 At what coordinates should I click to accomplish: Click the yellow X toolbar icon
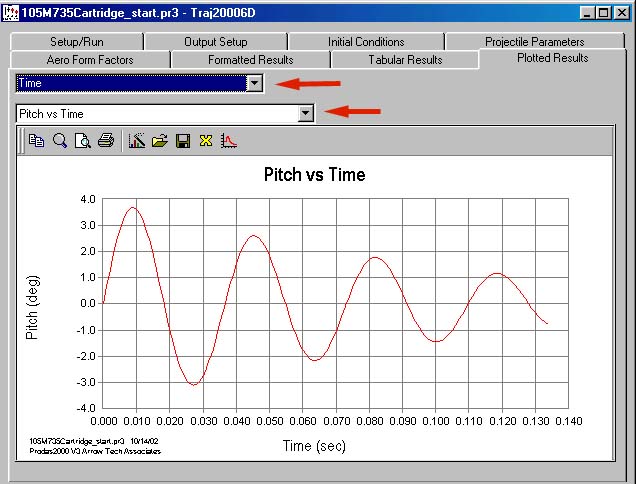(205, 141)
